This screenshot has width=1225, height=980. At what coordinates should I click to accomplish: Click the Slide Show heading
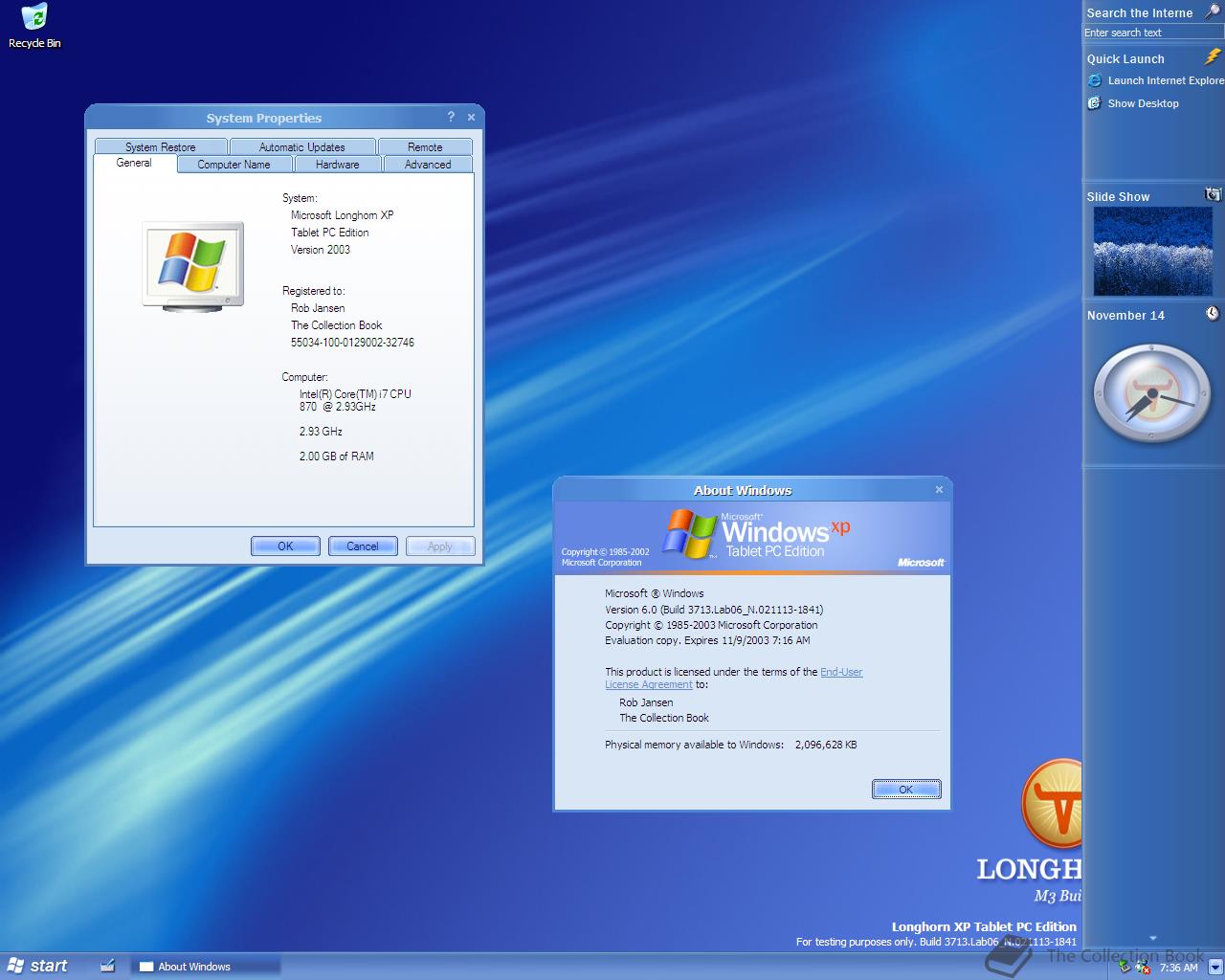(x=1118, y=196)
